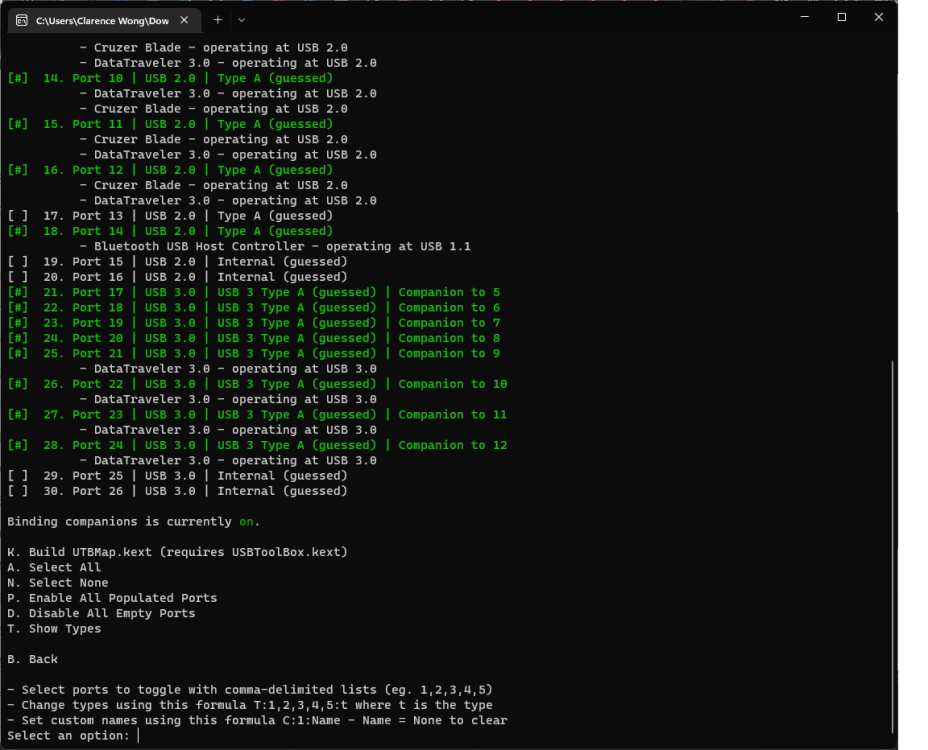Open a new terminal tab with the plus button
The height and width of the screenshot is (750, 928).
click(x=218, y=20)
